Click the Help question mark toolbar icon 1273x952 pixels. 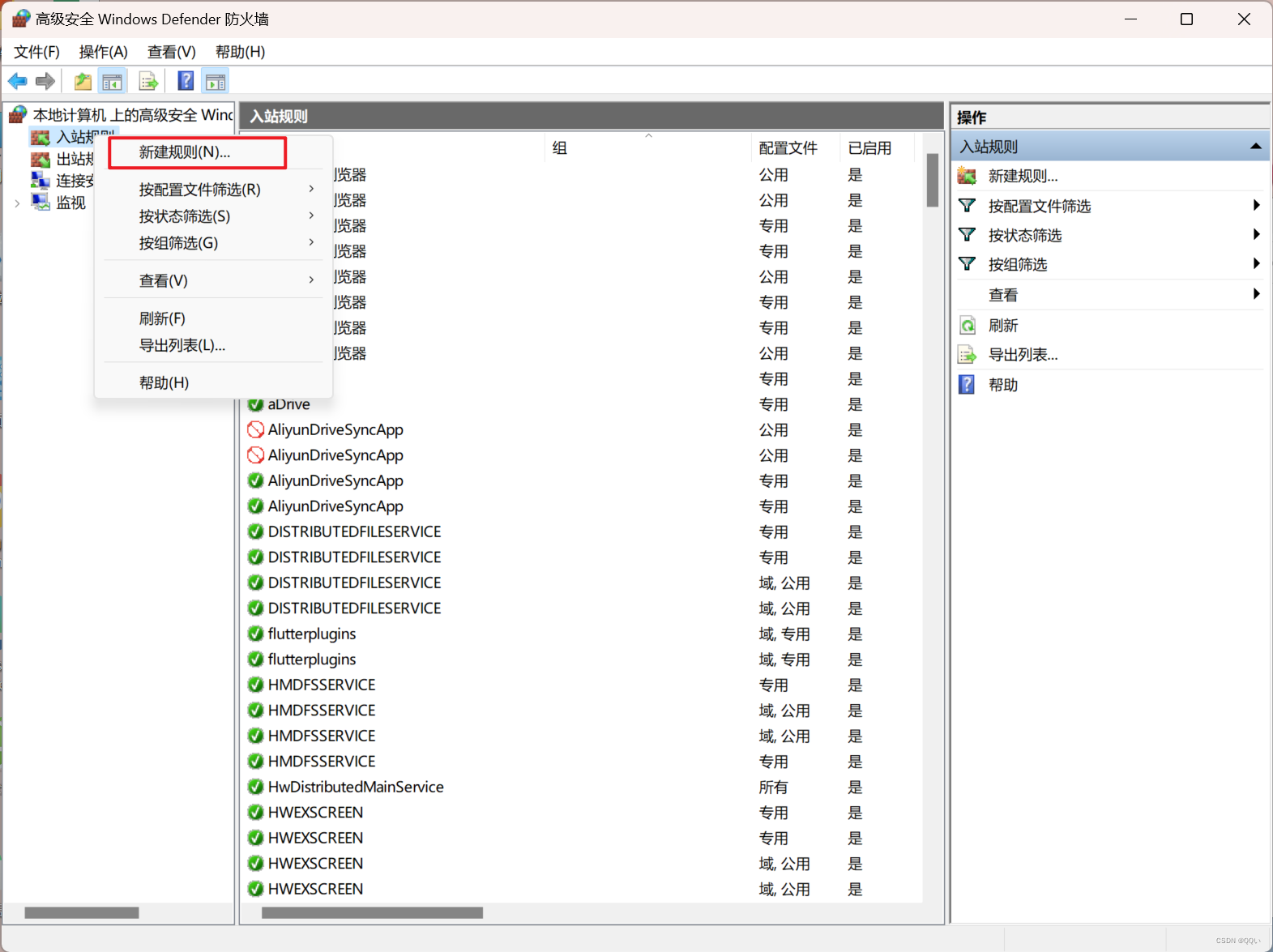click(x=186, y=81)
